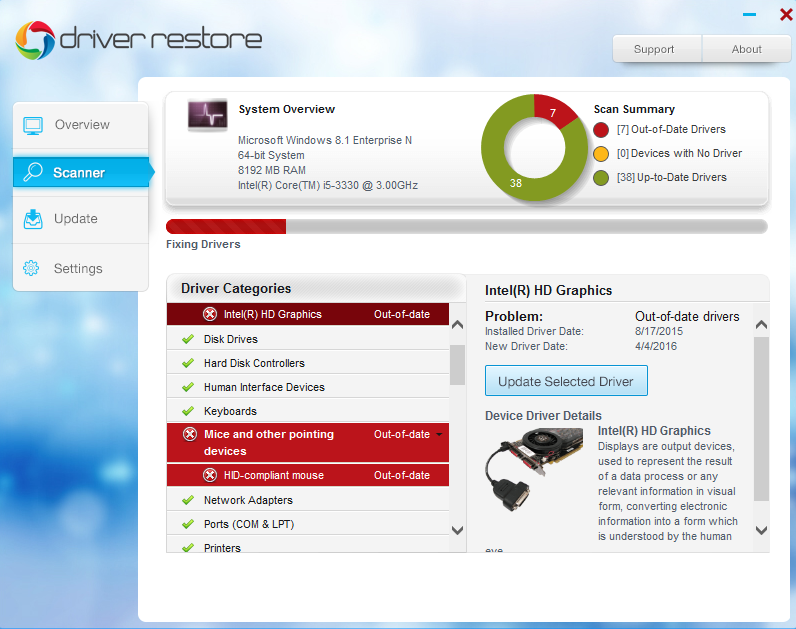Click 'Microsoft Windows 8.1 Enterprise N' text

[325, 140]
